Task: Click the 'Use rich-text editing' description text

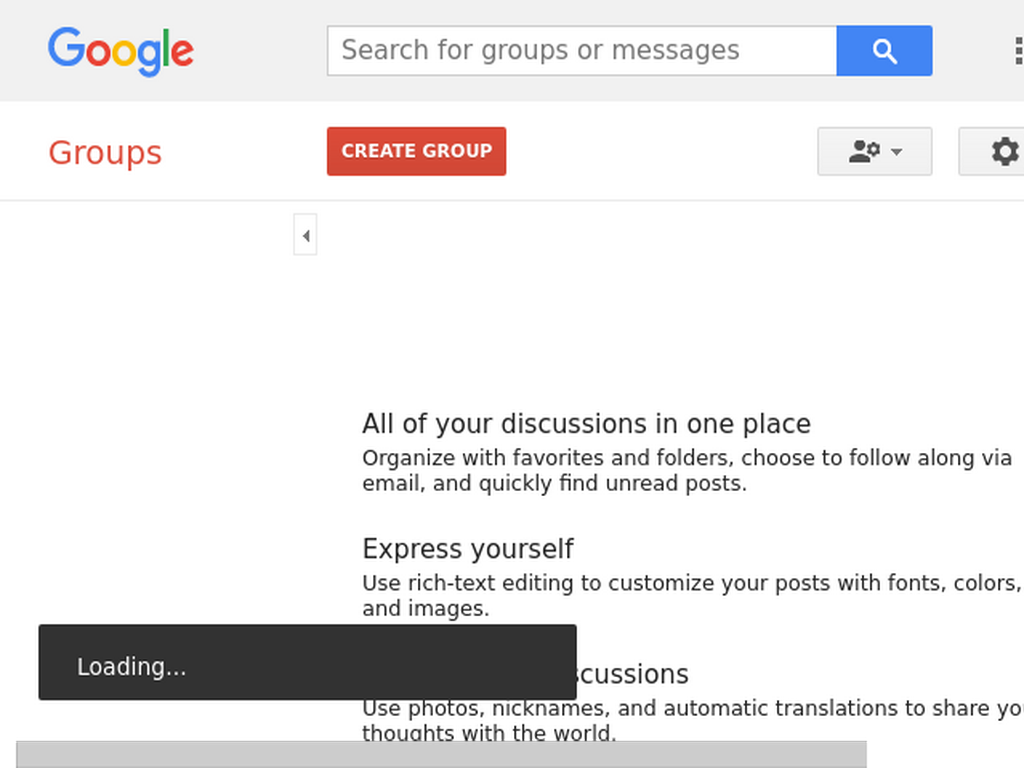Action: tap(692, 596)
